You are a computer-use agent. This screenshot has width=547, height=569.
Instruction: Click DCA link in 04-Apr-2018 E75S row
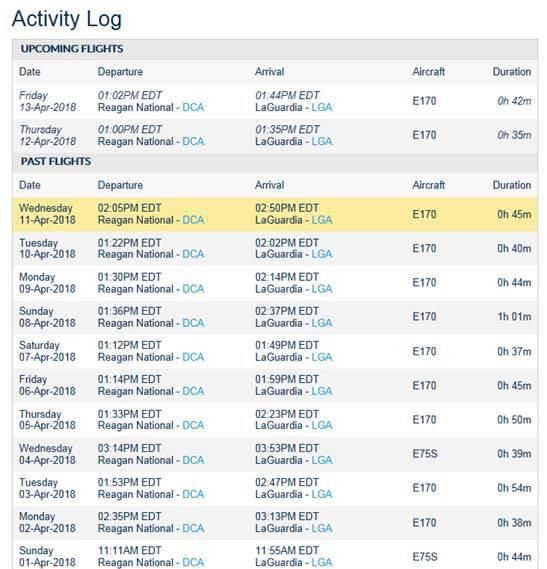[193, 460]
